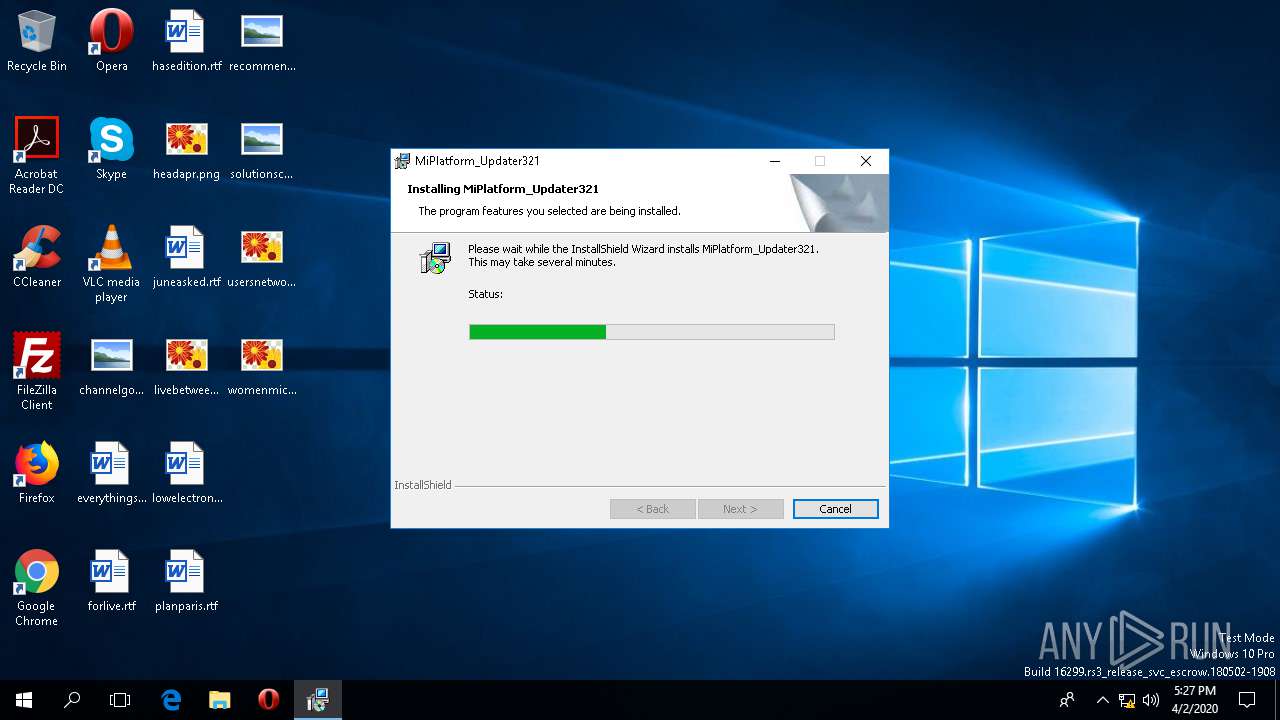This screenshot has height=720, width=1280.
Task: Open the Windows Start menu
Action: point(24,700)
